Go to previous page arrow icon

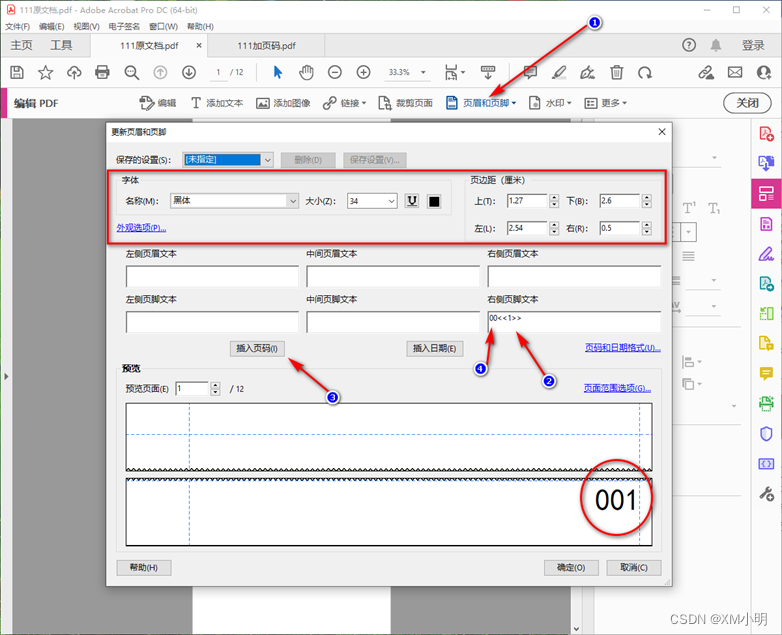pyautogui.click(x=160, y=73)
